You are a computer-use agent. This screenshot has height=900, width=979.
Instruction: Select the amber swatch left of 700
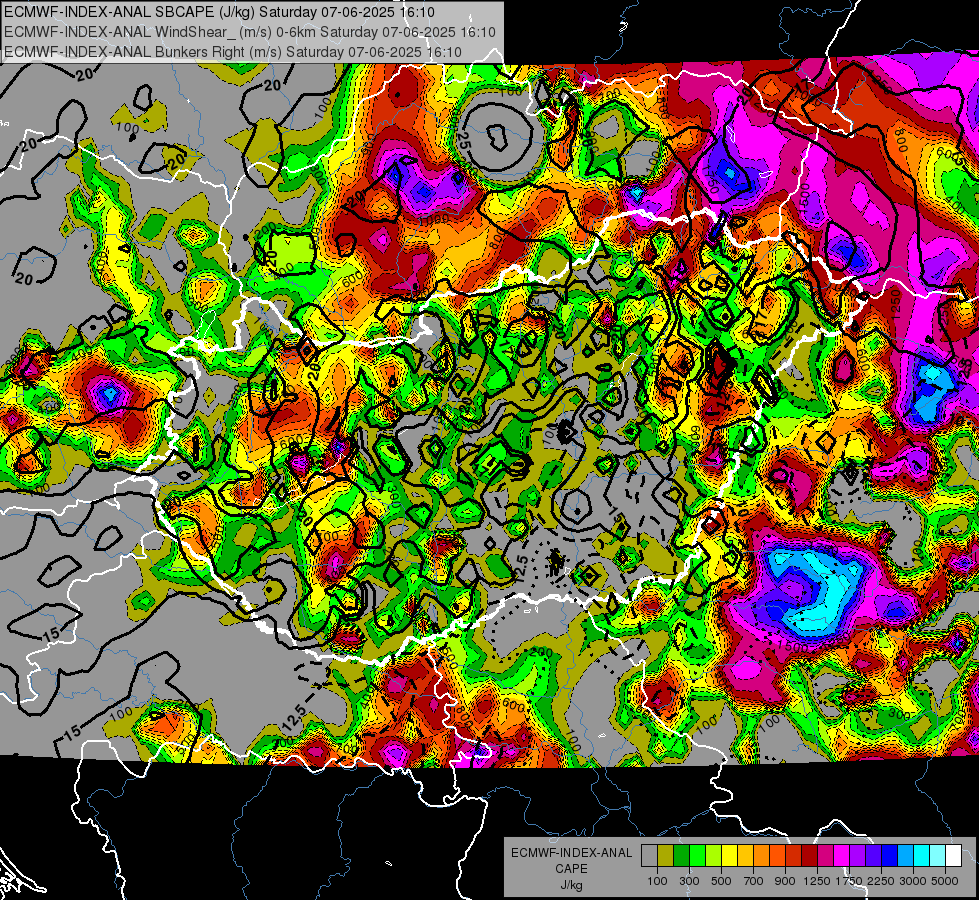pos(745,856)
